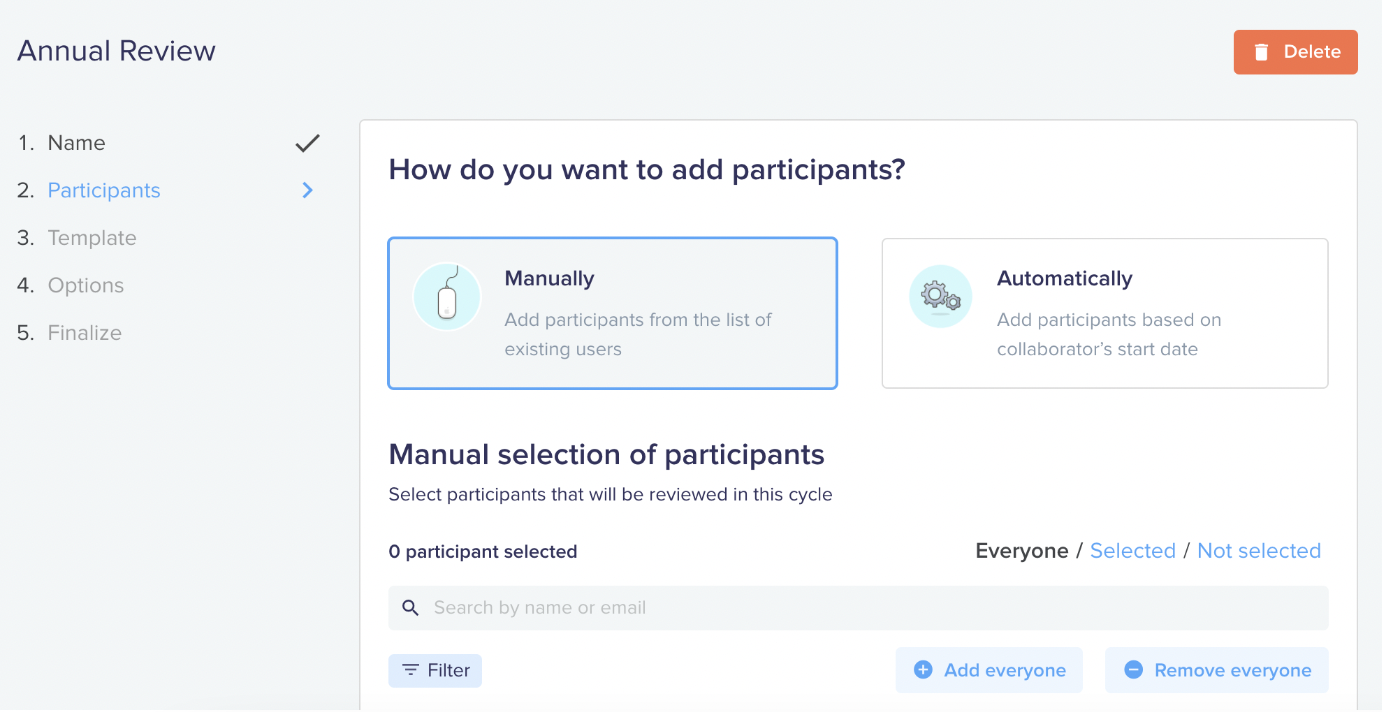Click the filter lines icon
The image size is (1382, 712).
(x=410, y=670)
